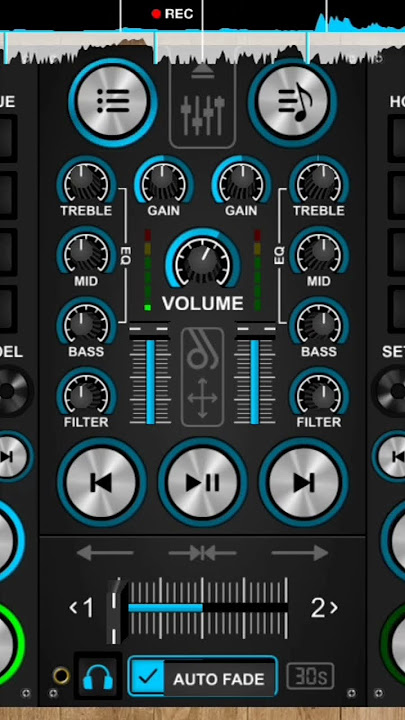Skip to previous track

point(101,482)
